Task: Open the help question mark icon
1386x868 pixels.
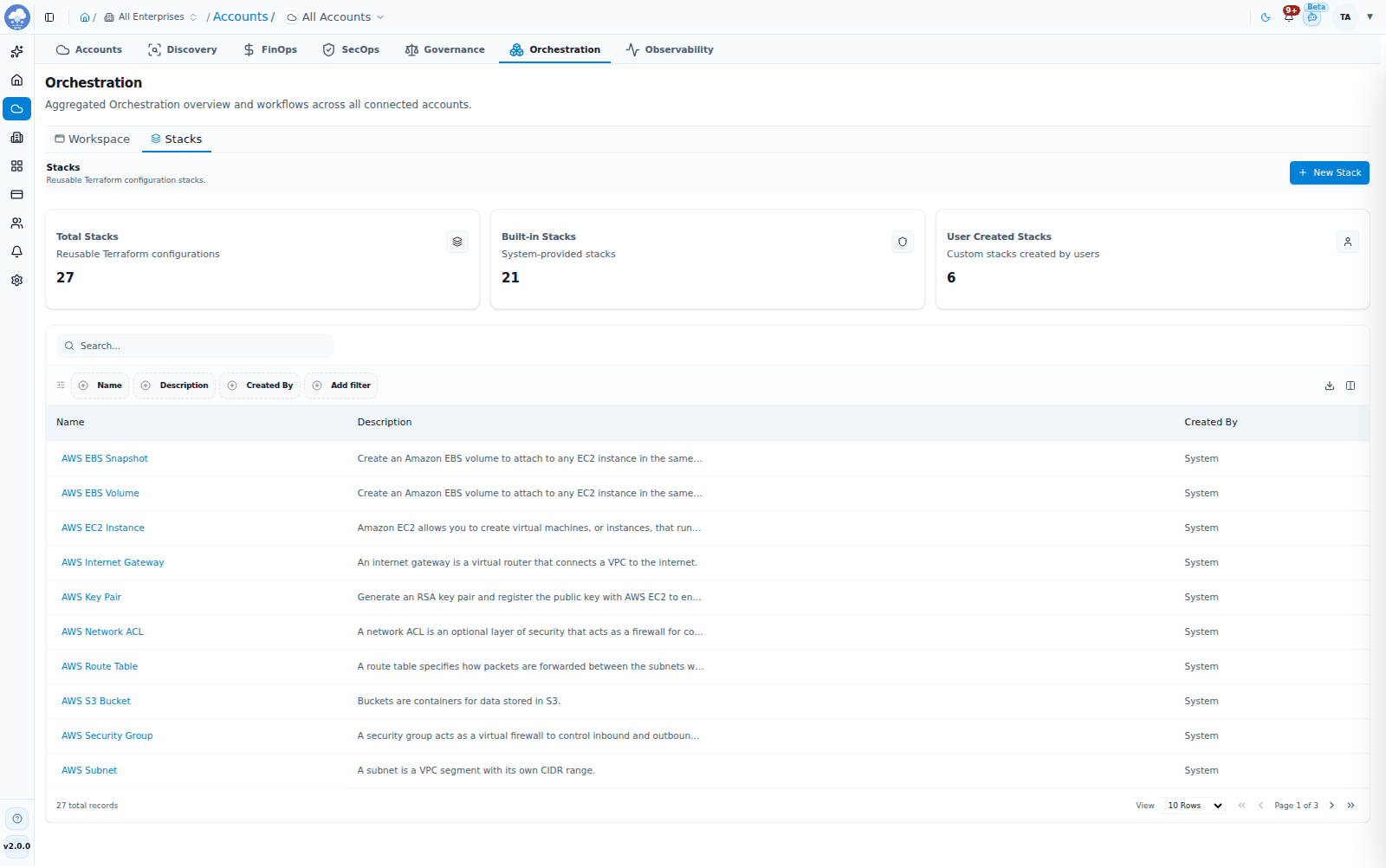Action: 17,819
